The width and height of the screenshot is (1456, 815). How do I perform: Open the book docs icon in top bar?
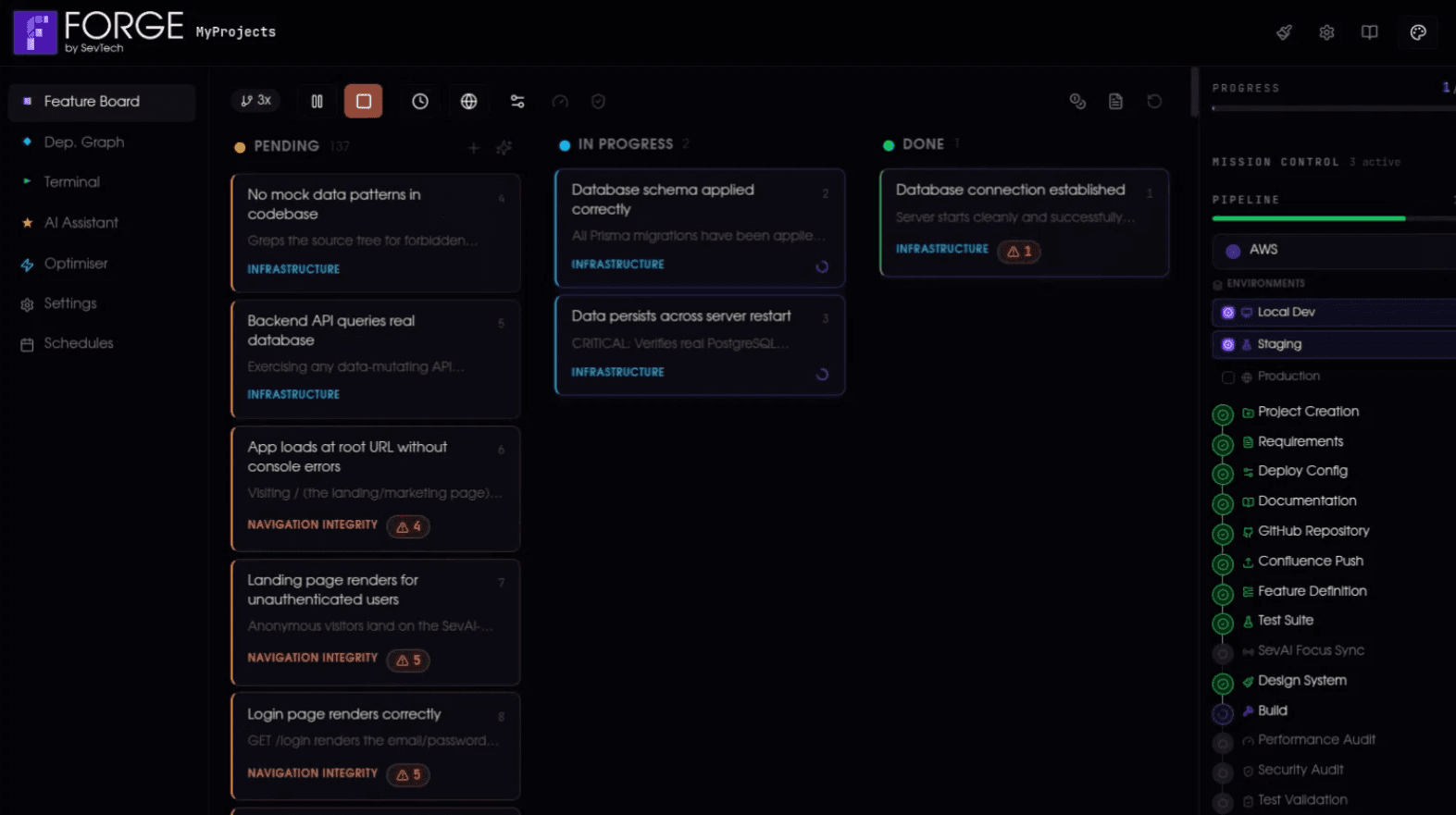point(1370,32)
